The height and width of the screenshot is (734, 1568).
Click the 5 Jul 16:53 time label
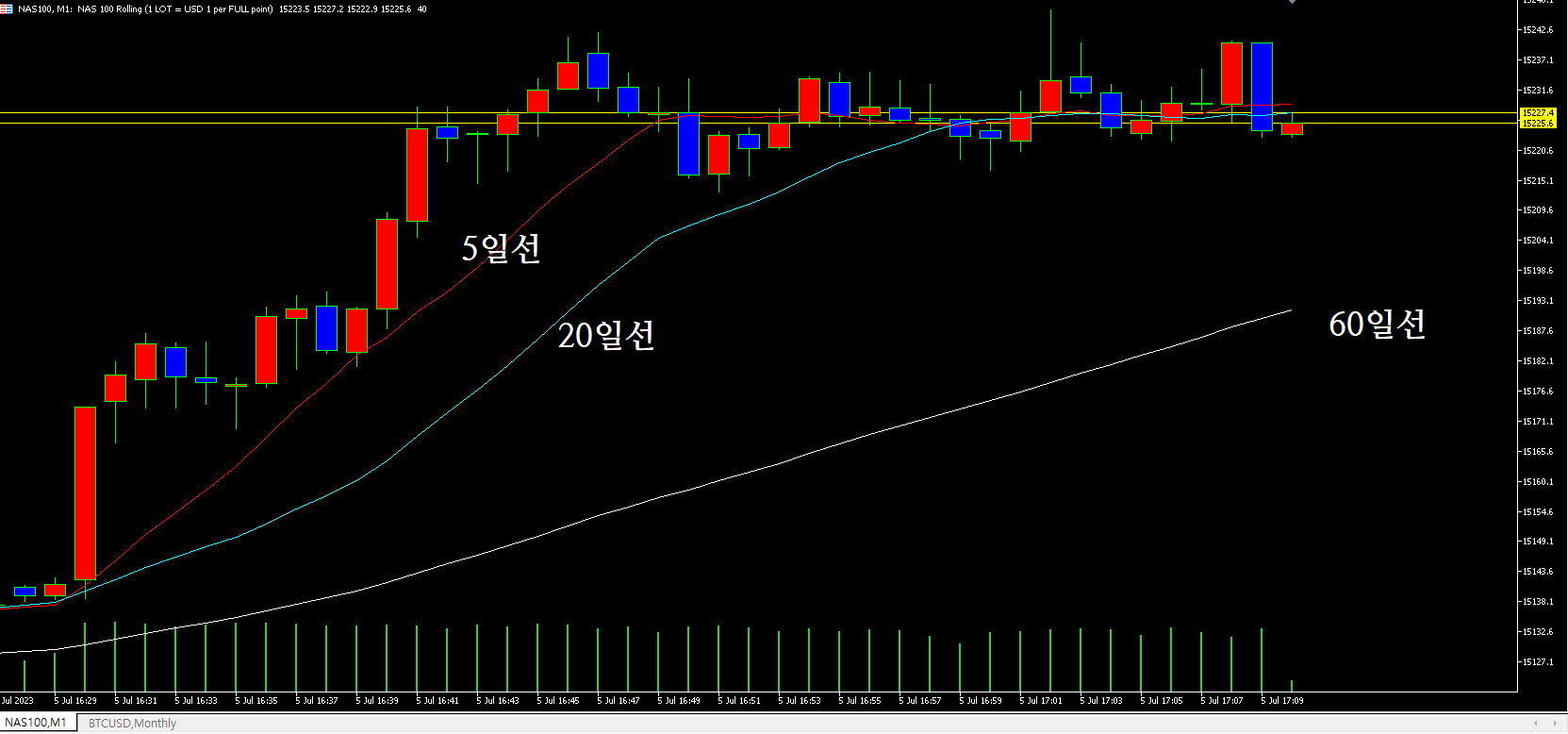tap(800, 701)
